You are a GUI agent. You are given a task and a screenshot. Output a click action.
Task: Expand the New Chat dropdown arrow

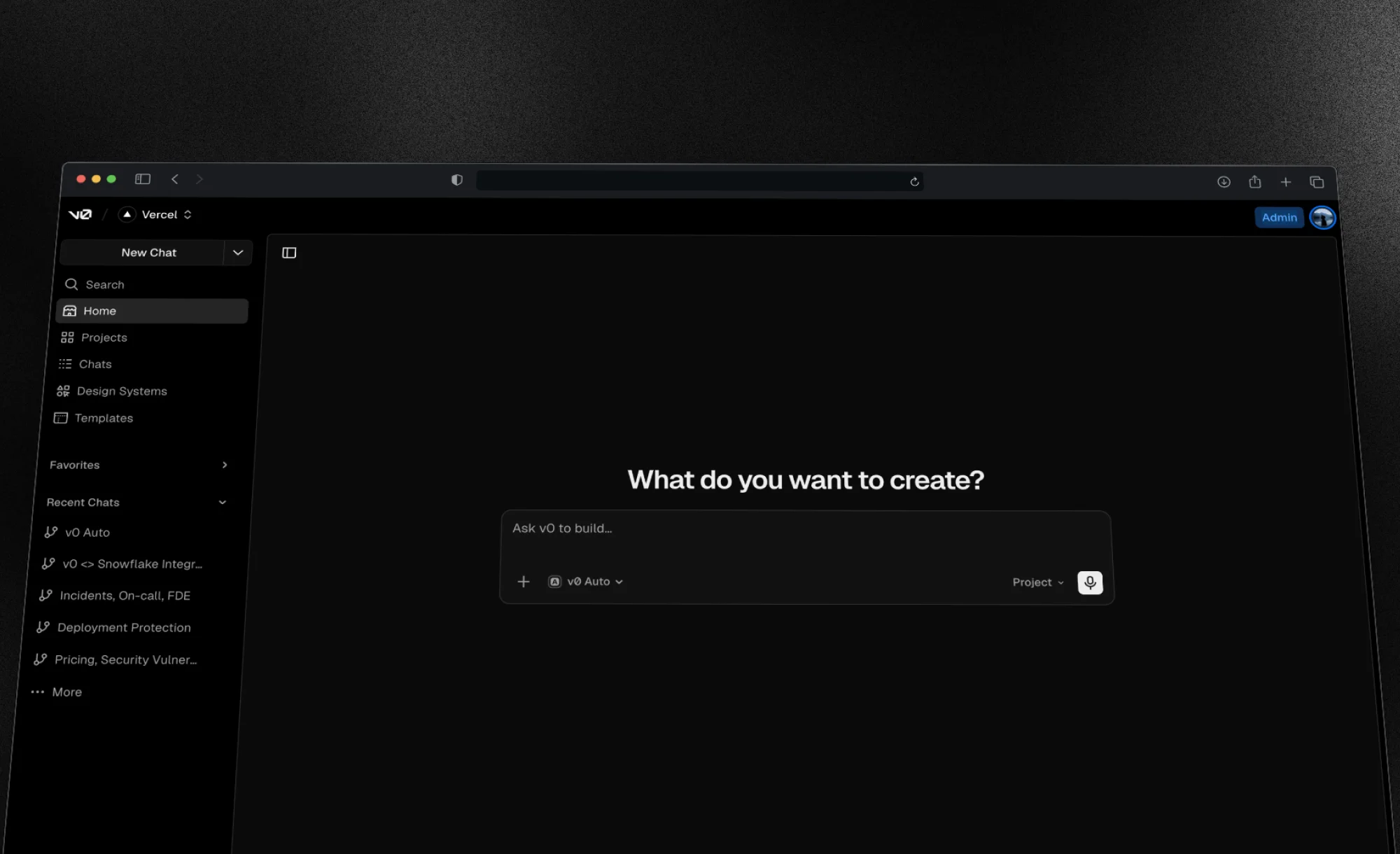(238, 253)
